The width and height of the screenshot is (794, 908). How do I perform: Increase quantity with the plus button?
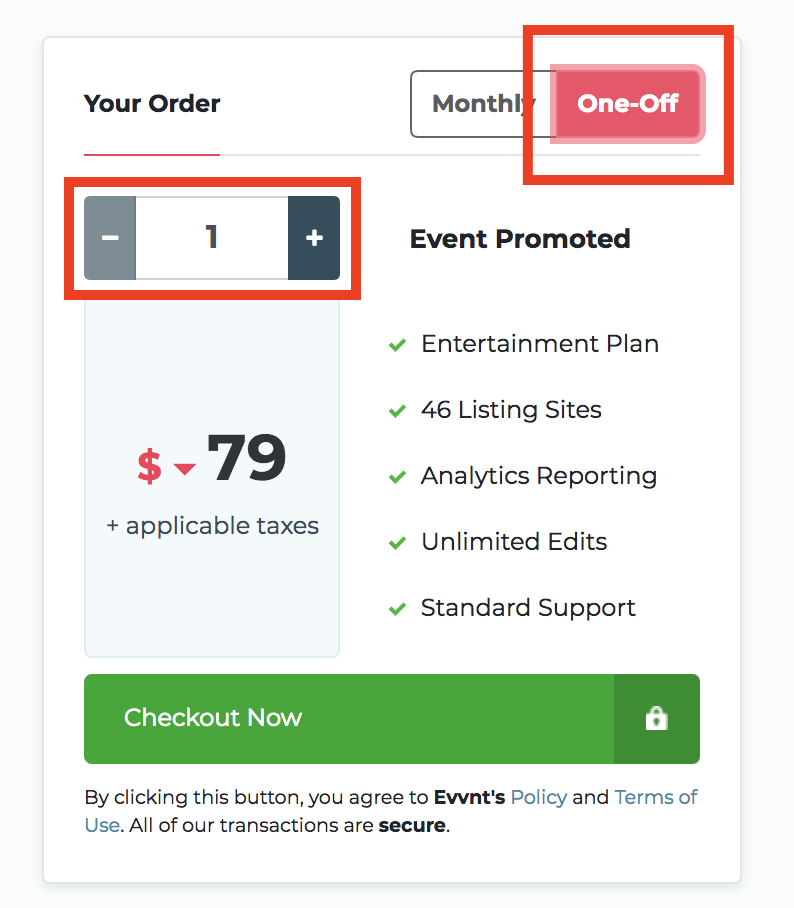314,238
